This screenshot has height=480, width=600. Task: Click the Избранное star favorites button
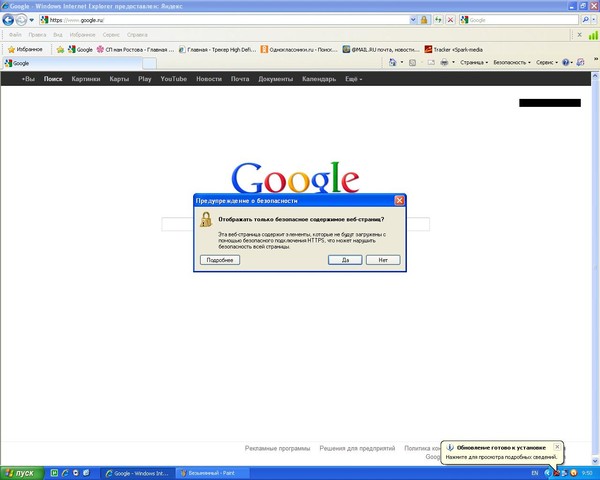(25, 49)
